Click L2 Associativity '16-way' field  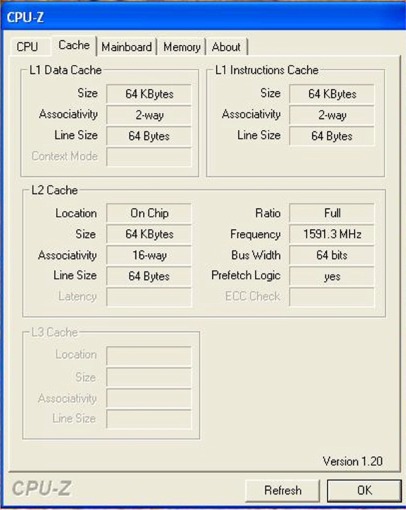(x=149, y=255)
